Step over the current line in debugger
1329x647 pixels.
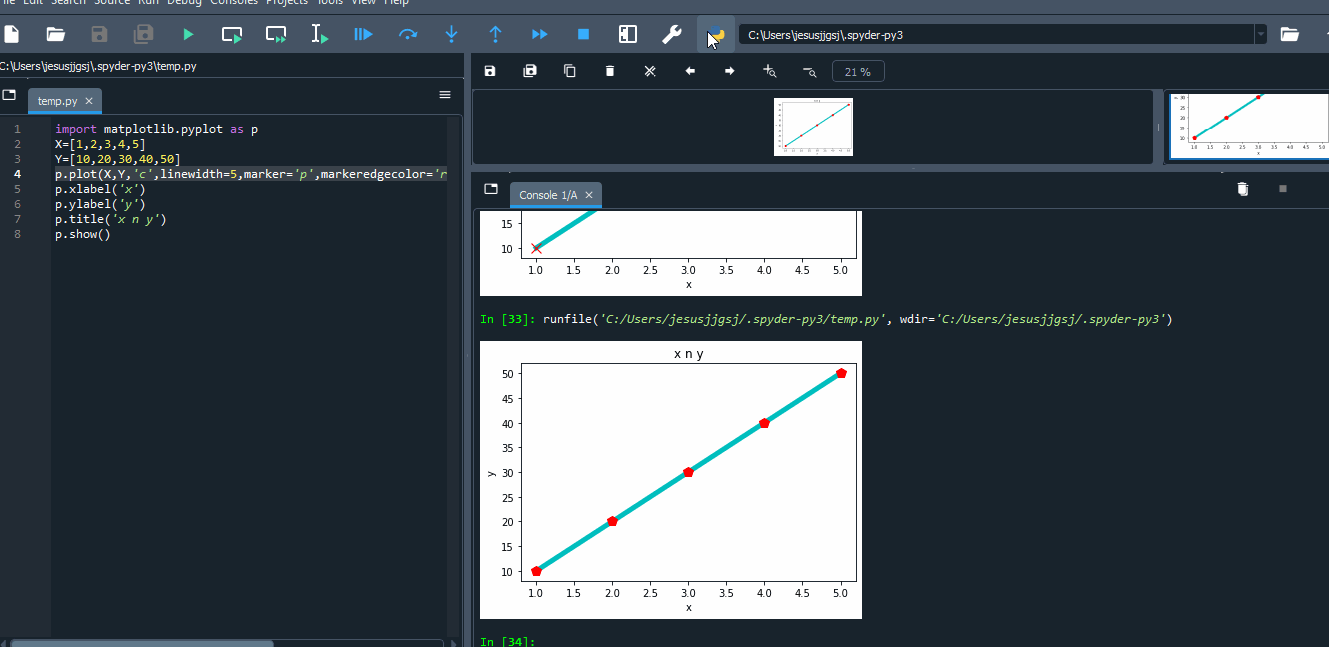point(407,34)
